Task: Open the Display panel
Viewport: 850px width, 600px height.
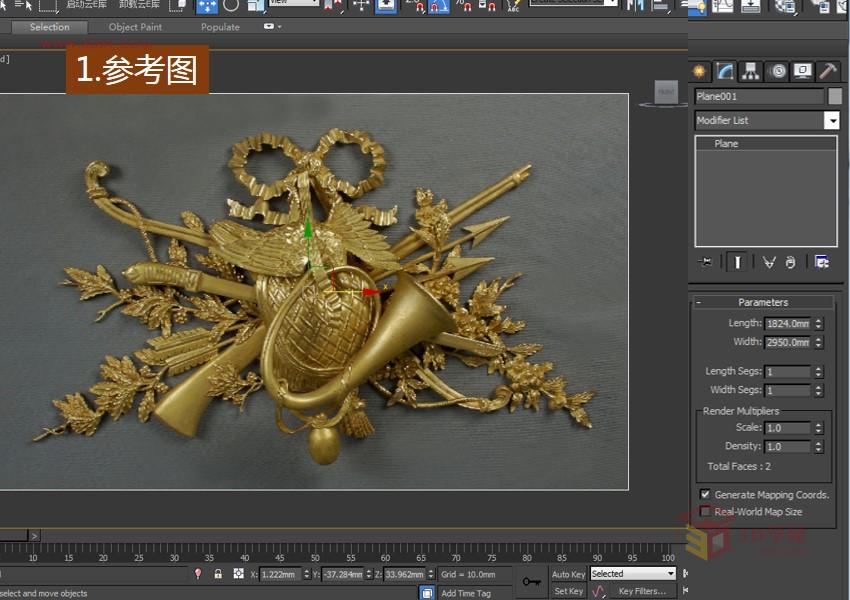Action: click(803, 71)
